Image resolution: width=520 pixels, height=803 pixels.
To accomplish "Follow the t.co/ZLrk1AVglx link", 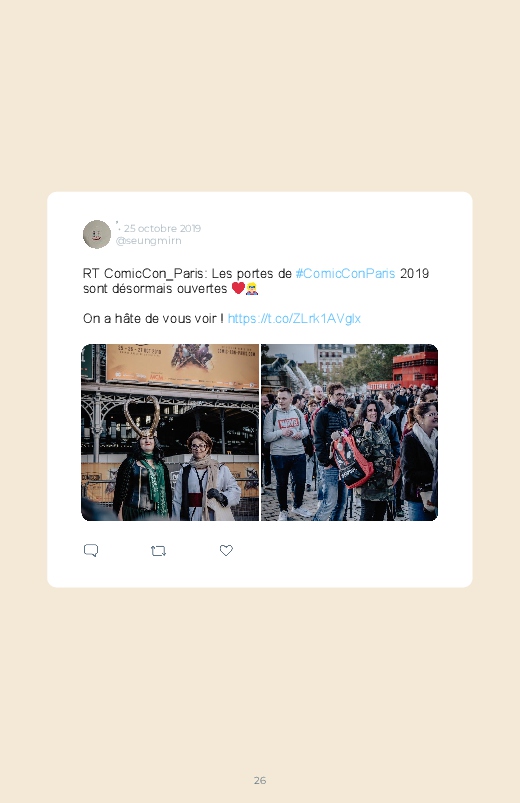I will click(x=294, y=319).
